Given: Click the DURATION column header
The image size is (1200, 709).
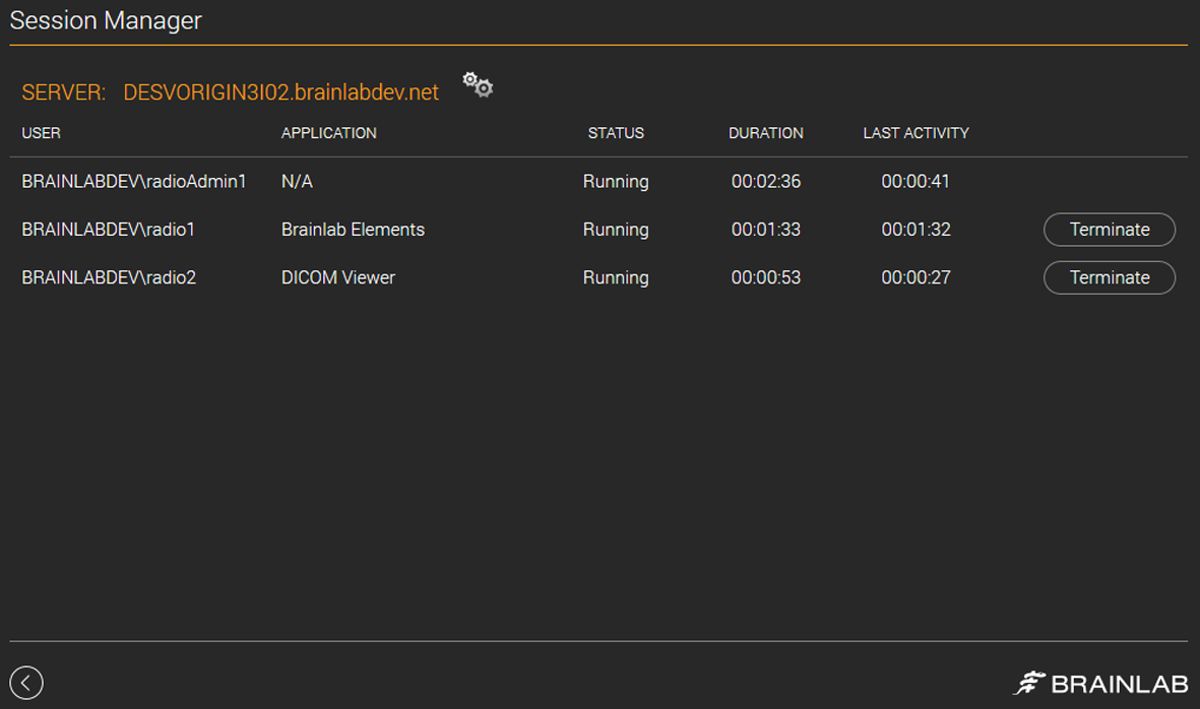Looking at the screenshot, I should click(766, 133).
